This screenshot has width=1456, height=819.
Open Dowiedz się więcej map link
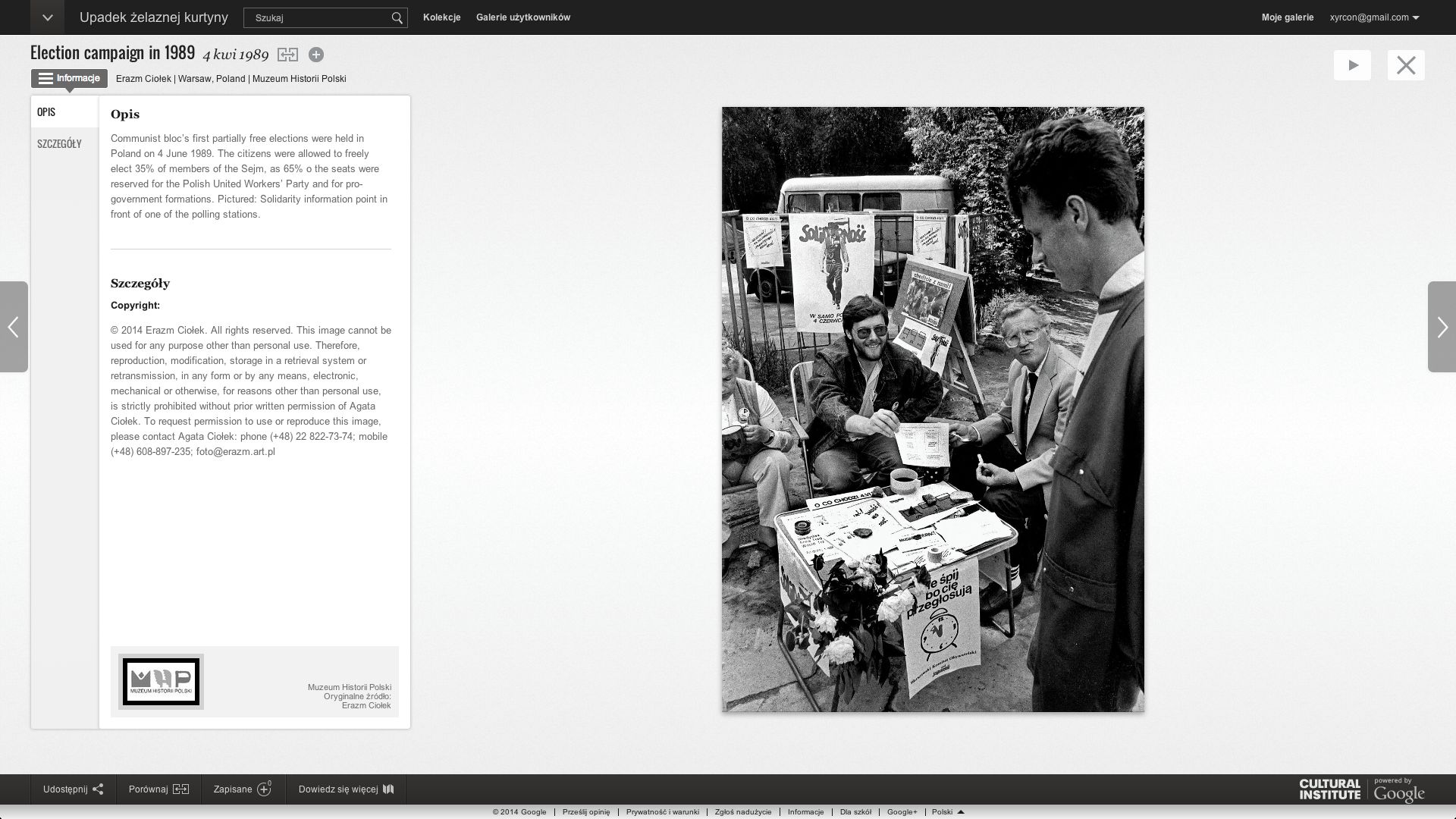[x=346, y=789]
